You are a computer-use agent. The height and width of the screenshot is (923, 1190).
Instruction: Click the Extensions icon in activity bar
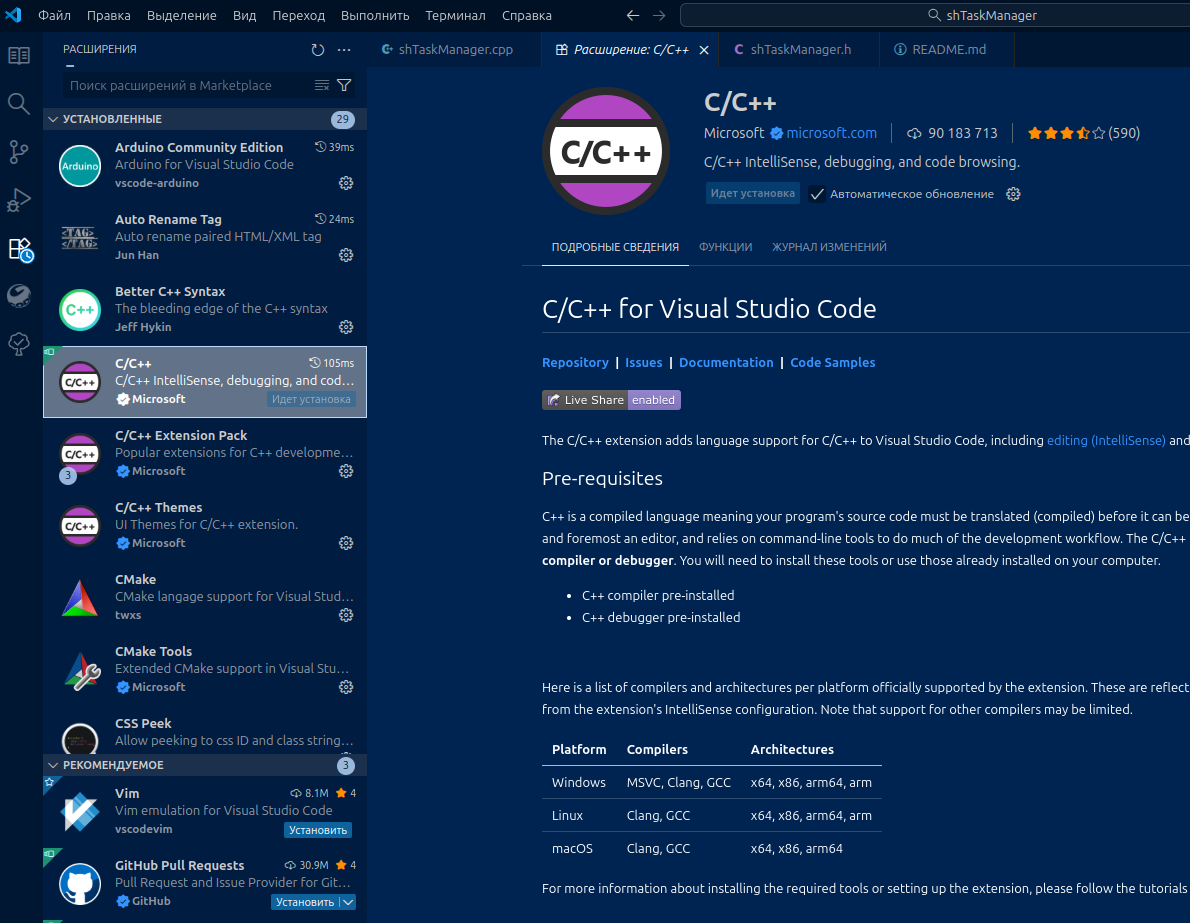(20, 249)
